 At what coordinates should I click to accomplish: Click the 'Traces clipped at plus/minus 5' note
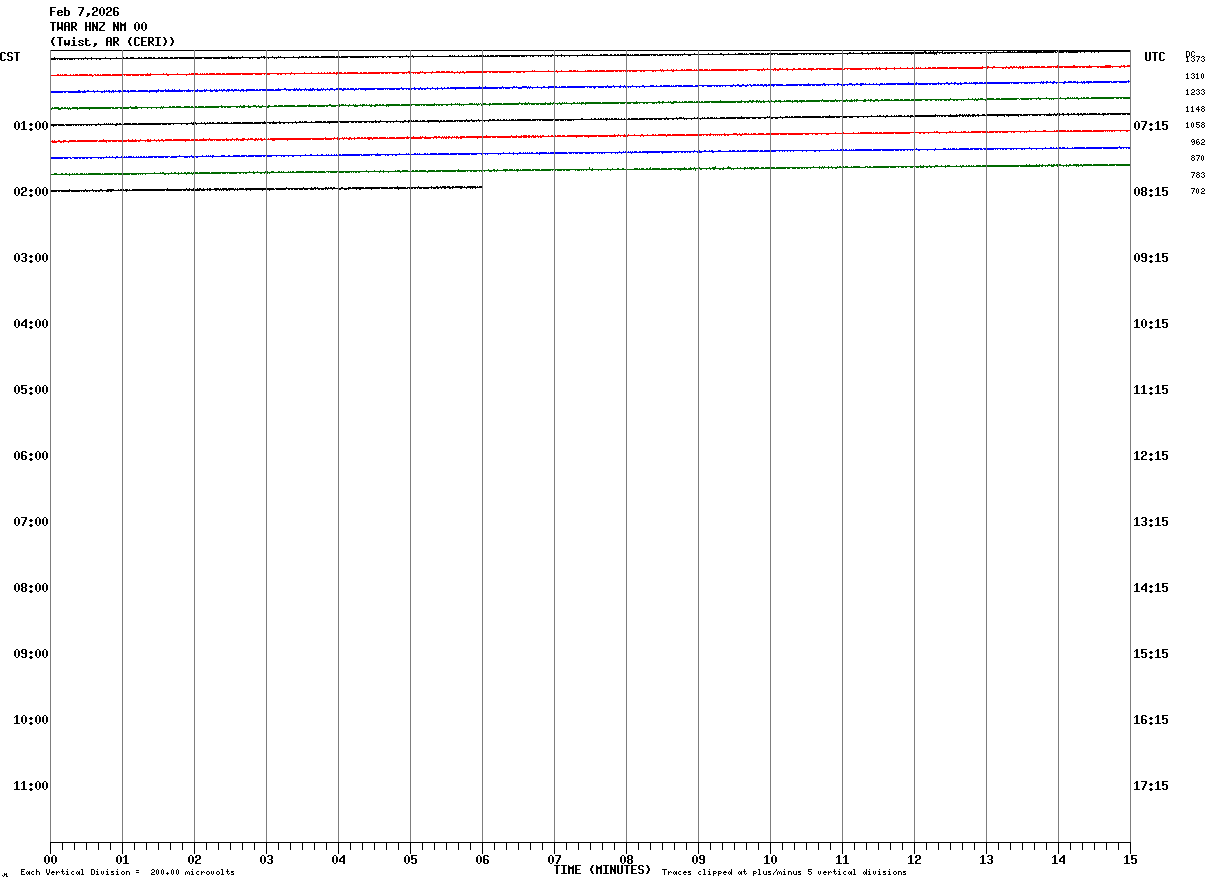[x=784, y=872]
